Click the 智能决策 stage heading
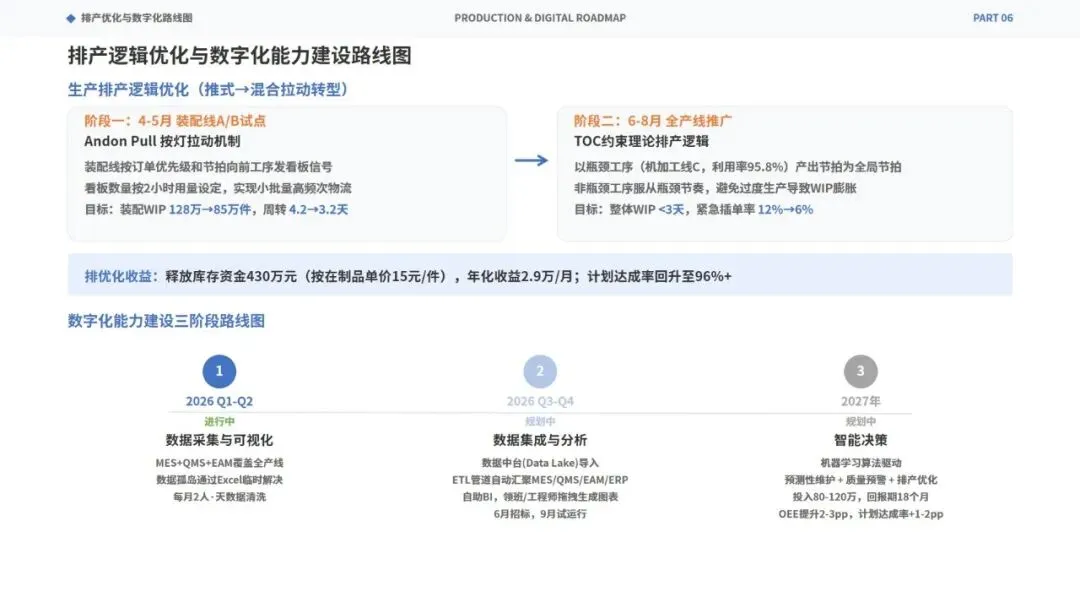Screen dimensions: 1080x608 (x=860, y=440)
